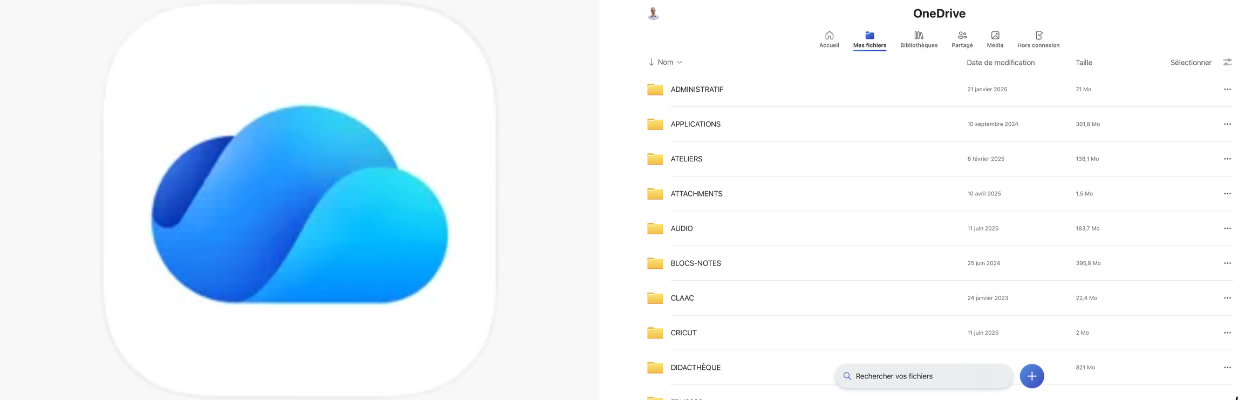
Task: Open the view options icon beside Sélectionner
Action: (x=1227, y=62)
